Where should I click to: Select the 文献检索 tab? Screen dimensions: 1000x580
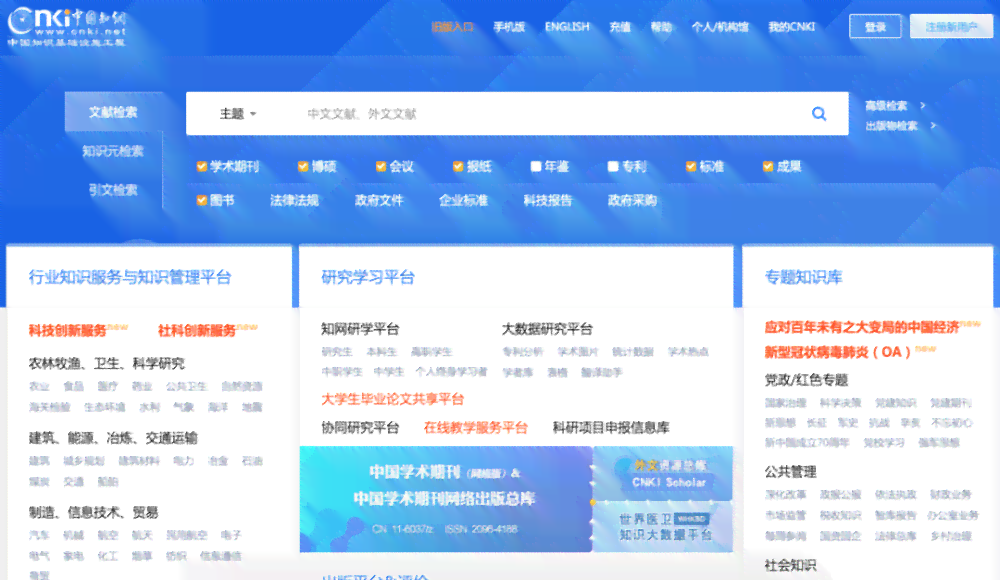pos(114,112)
